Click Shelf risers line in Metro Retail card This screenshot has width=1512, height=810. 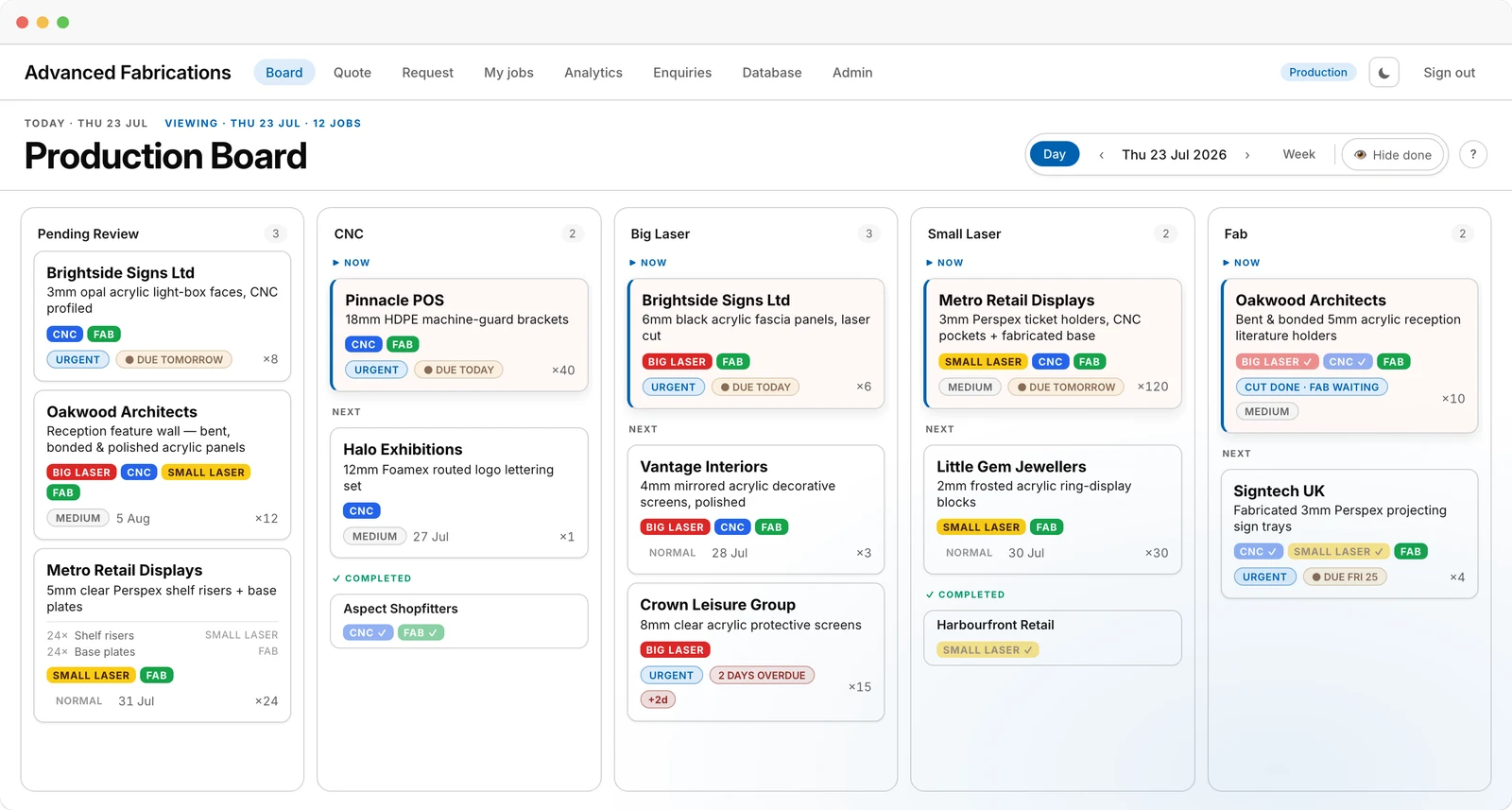tap(163, 635)
